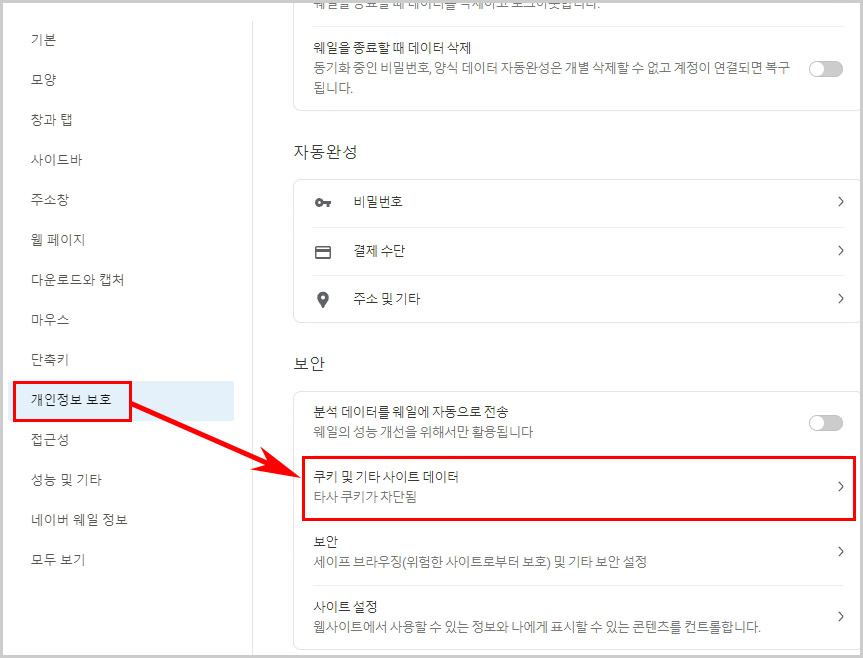This screenshot has width=863, height=658.
Task: Go to 주소창 settings
Action: pyautogui.click(x=50, y=200)
